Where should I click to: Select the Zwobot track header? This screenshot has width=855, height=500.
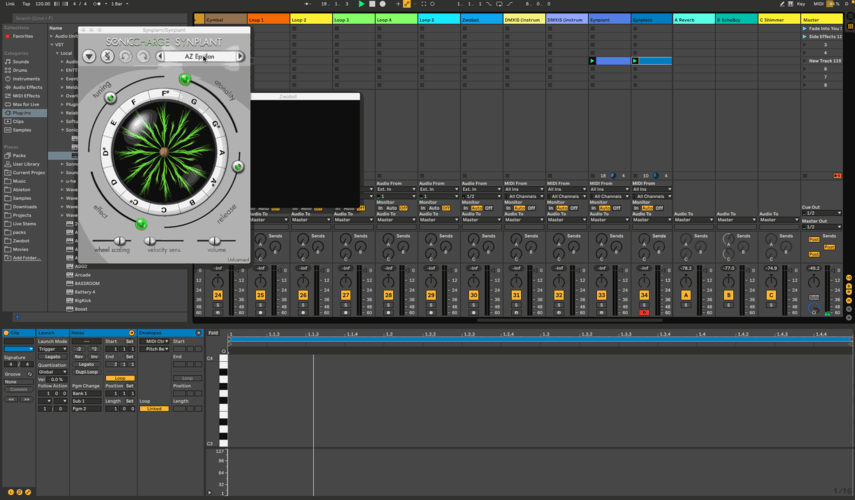pos(481,20)
